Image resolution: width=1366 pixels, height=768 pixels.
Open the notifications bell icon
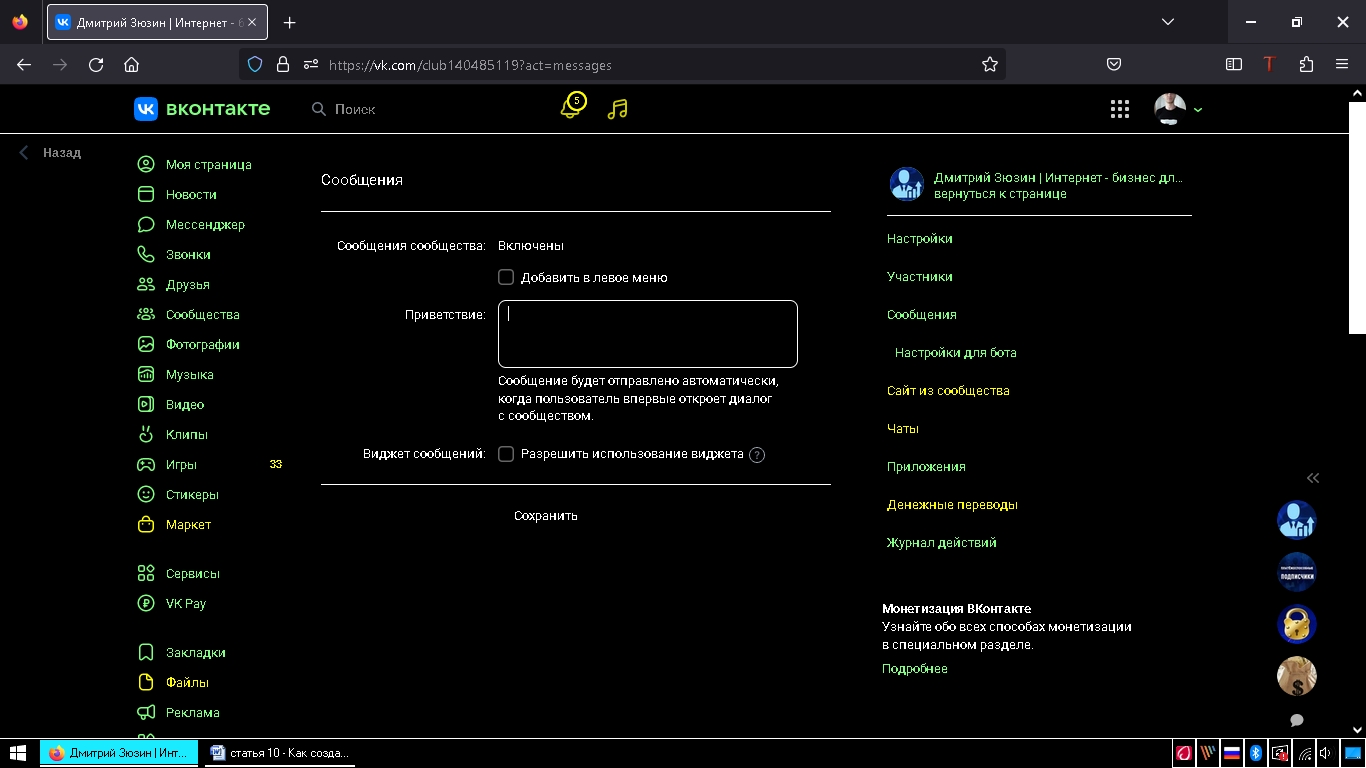(571, 108)
